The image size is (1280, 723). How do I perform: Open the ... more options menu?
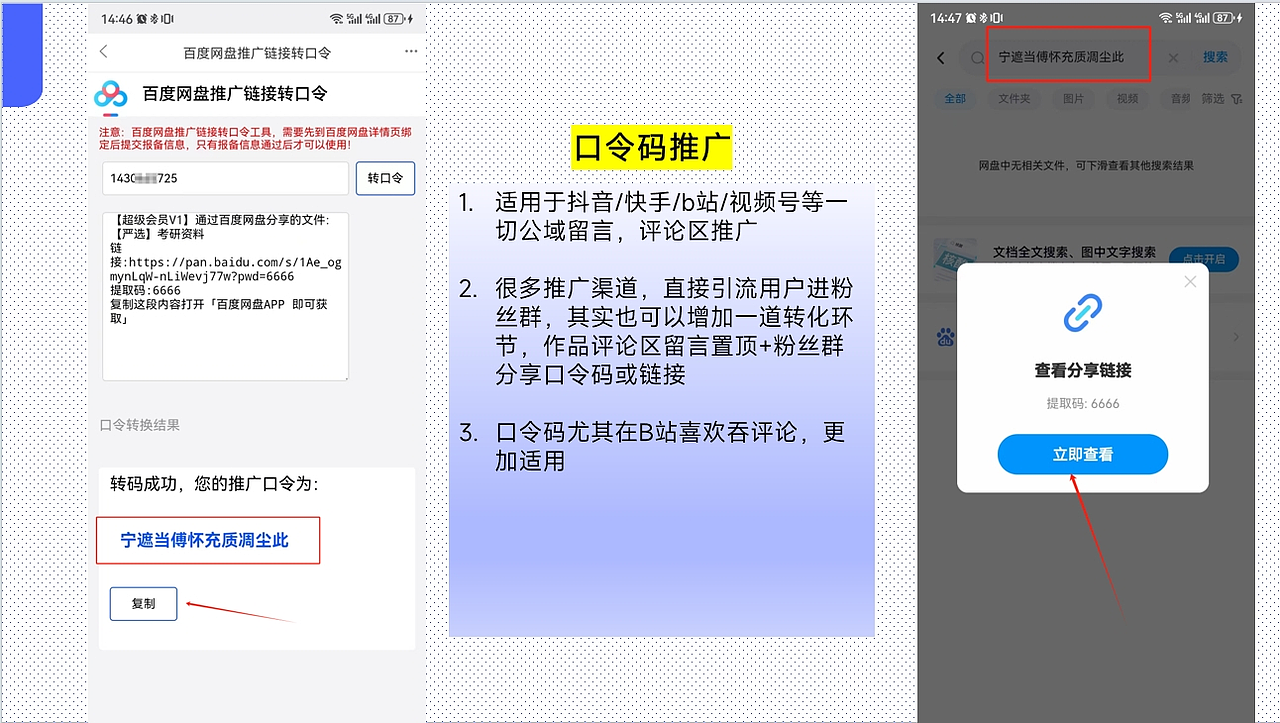pyautogui.click(x=410, y=51)
